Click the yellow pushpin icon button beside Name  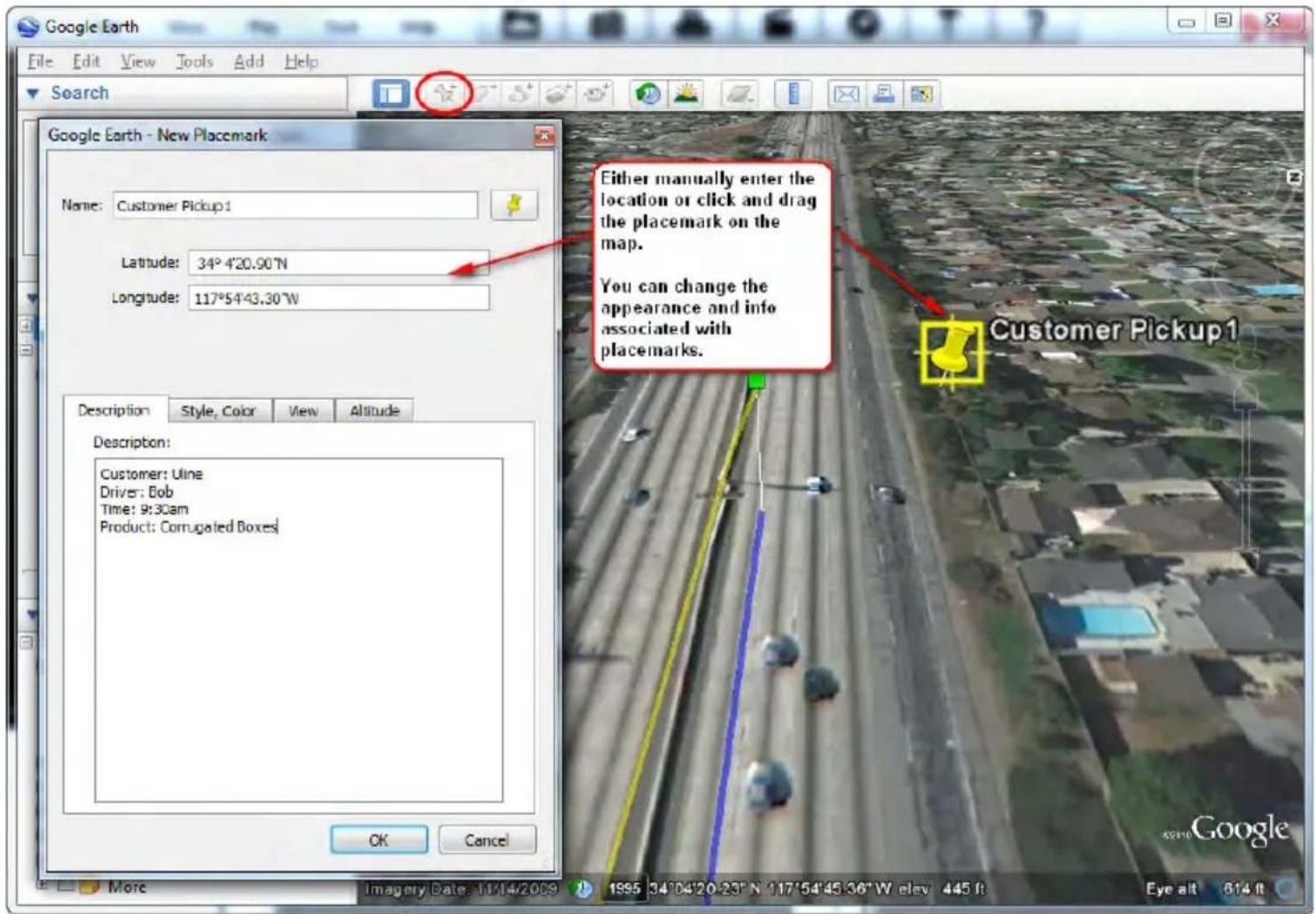[x=513, y=206]
